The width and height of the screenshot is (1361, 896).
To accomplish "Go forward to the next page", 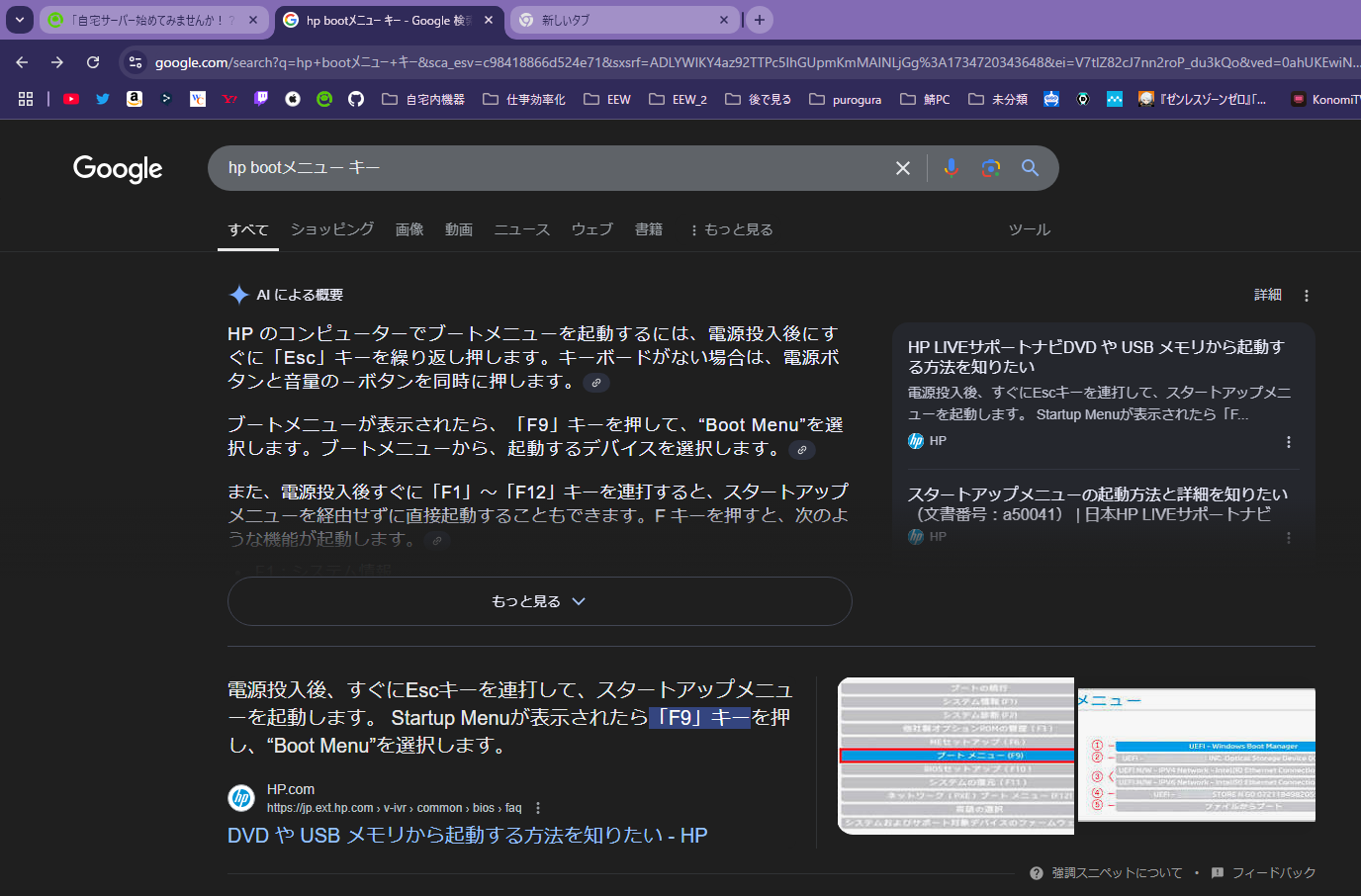I will pos(57,62).
